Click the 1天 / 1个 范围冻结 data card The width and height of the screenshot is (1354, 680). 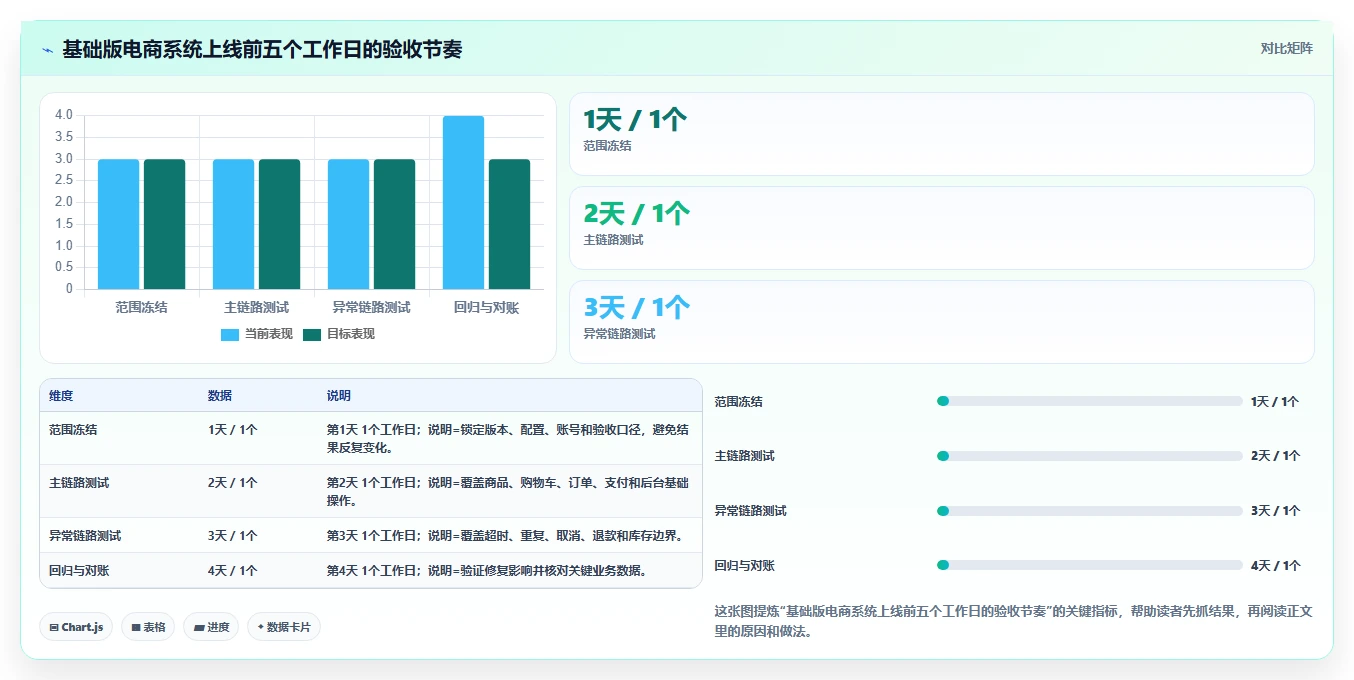pyautogui.click(x=941, y=134)
